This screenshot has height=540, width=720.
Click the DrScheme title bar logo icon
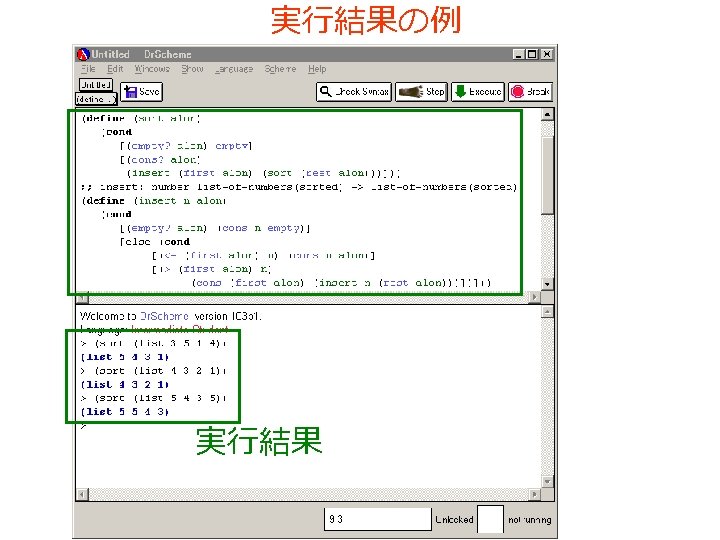point(83,54)
